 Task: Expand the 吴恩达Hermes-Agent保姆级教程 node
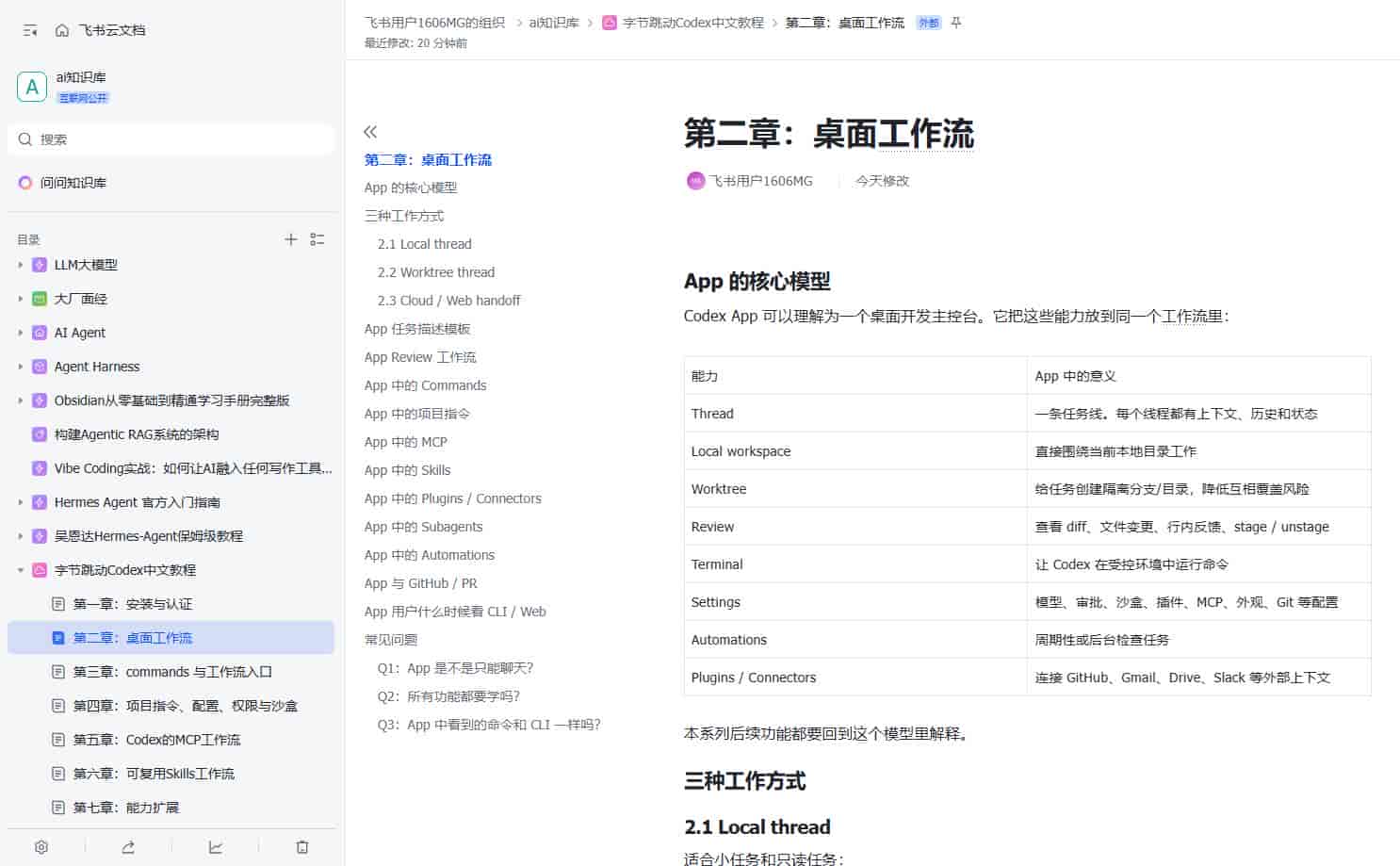click(x=21, y=536)
